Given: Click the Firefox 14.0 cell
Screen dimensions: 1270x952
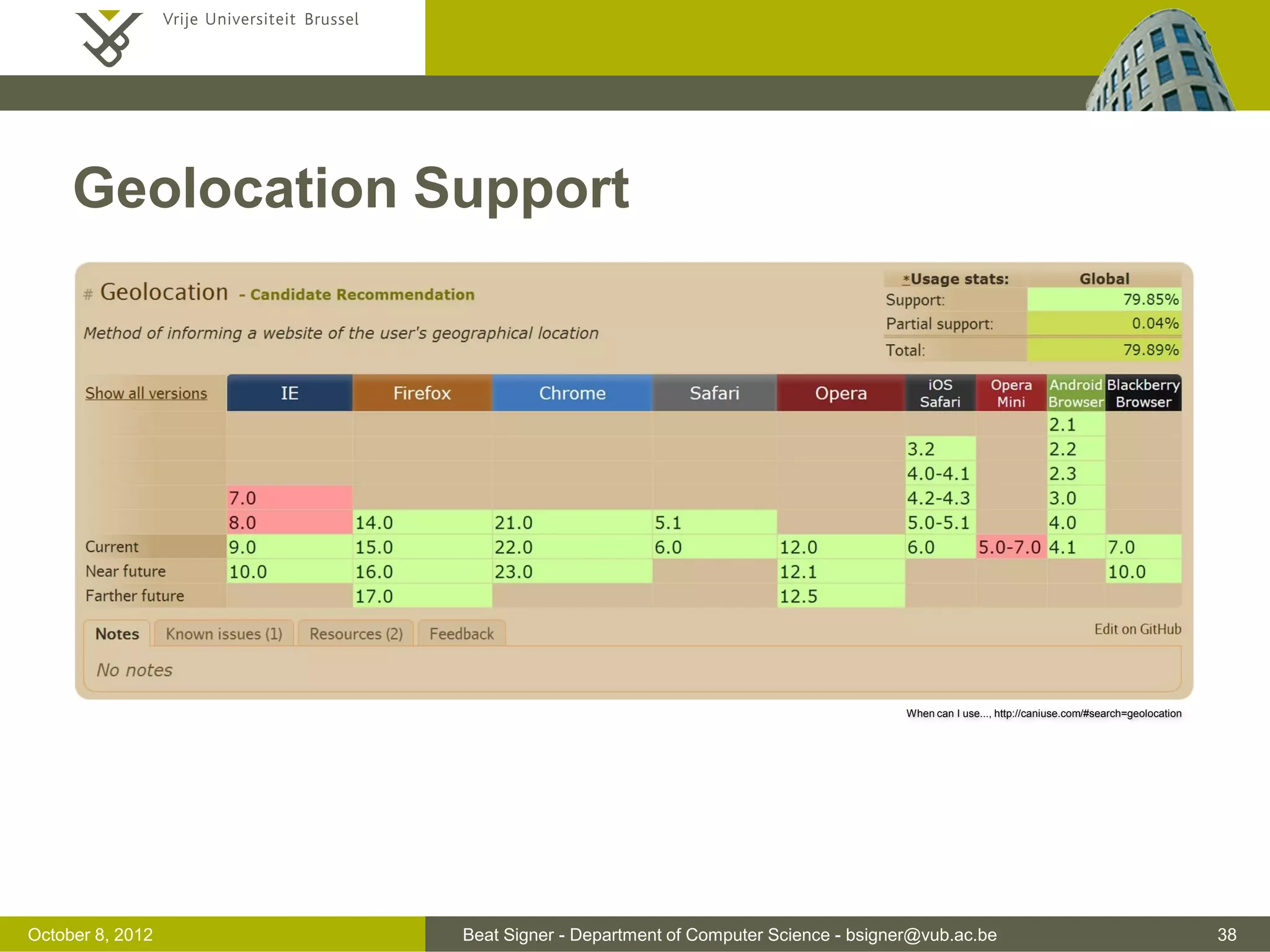Looking at the screenshot, I should 422,522.
